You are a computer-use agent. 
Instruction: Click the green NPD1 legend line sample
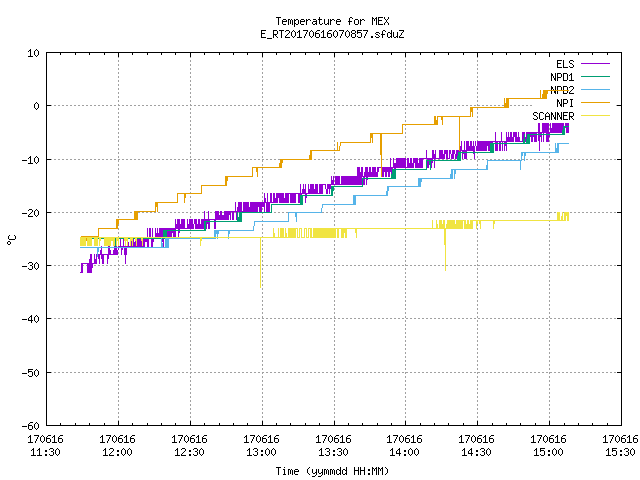coord(595,76)
